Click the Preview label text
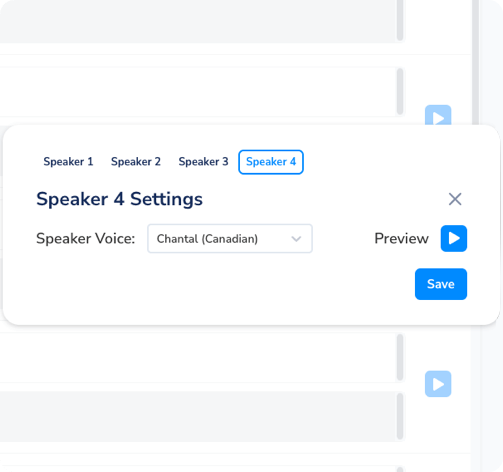This screenshot has width=503, height=472. [401, 239]
